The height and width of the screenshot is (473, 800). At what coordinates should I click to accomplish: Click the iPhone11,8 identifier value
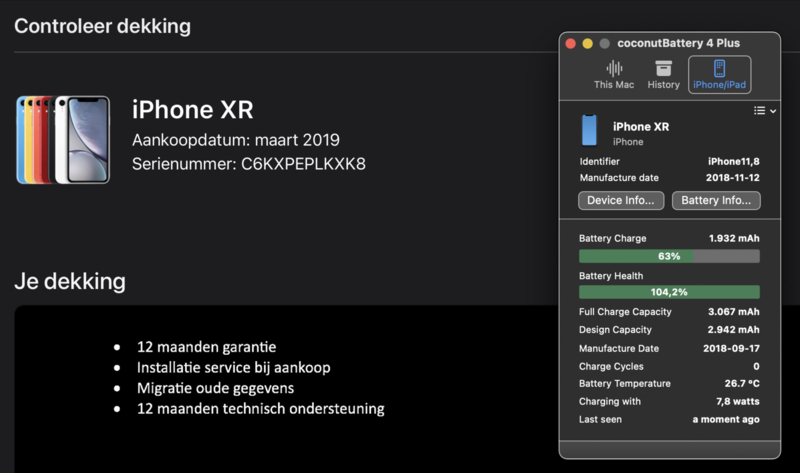734,162
